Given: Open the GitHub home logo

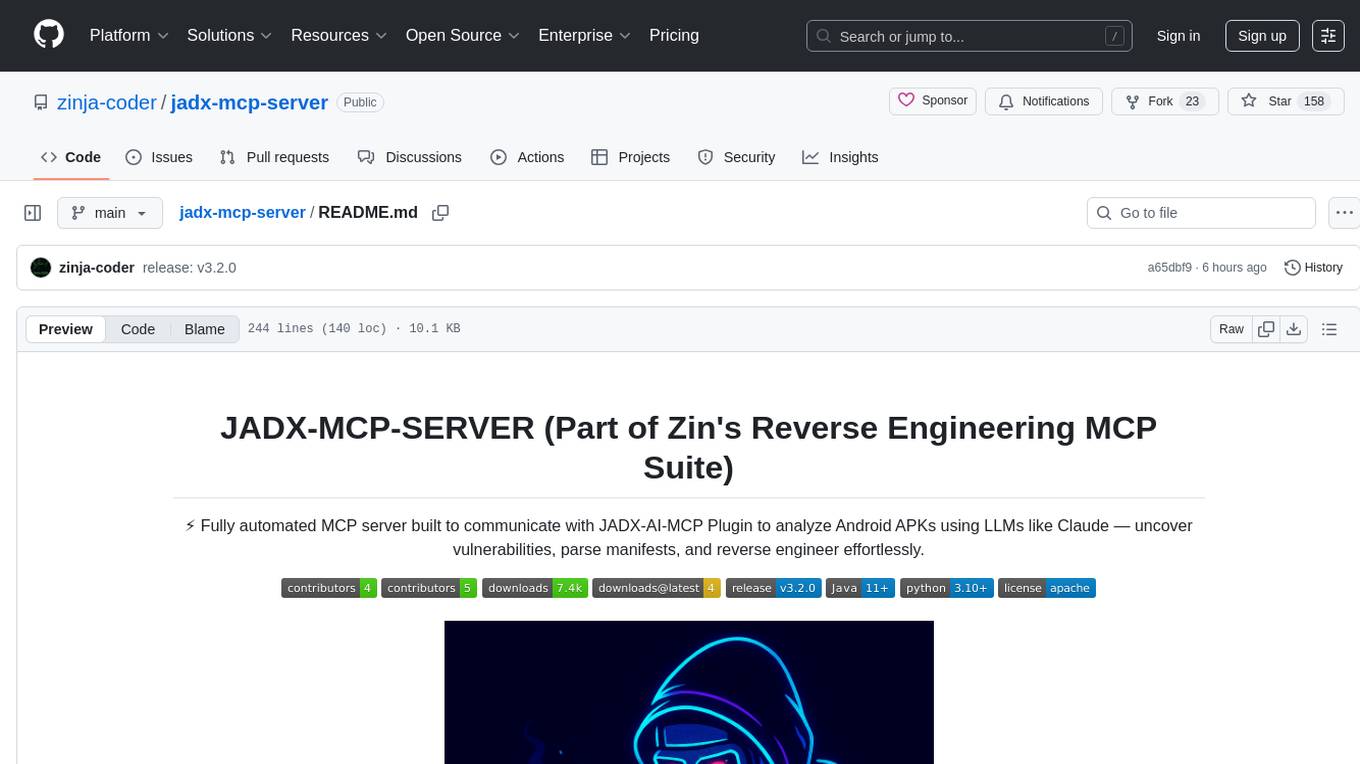Looking at the screenshot, I should [x=49, y=35].
